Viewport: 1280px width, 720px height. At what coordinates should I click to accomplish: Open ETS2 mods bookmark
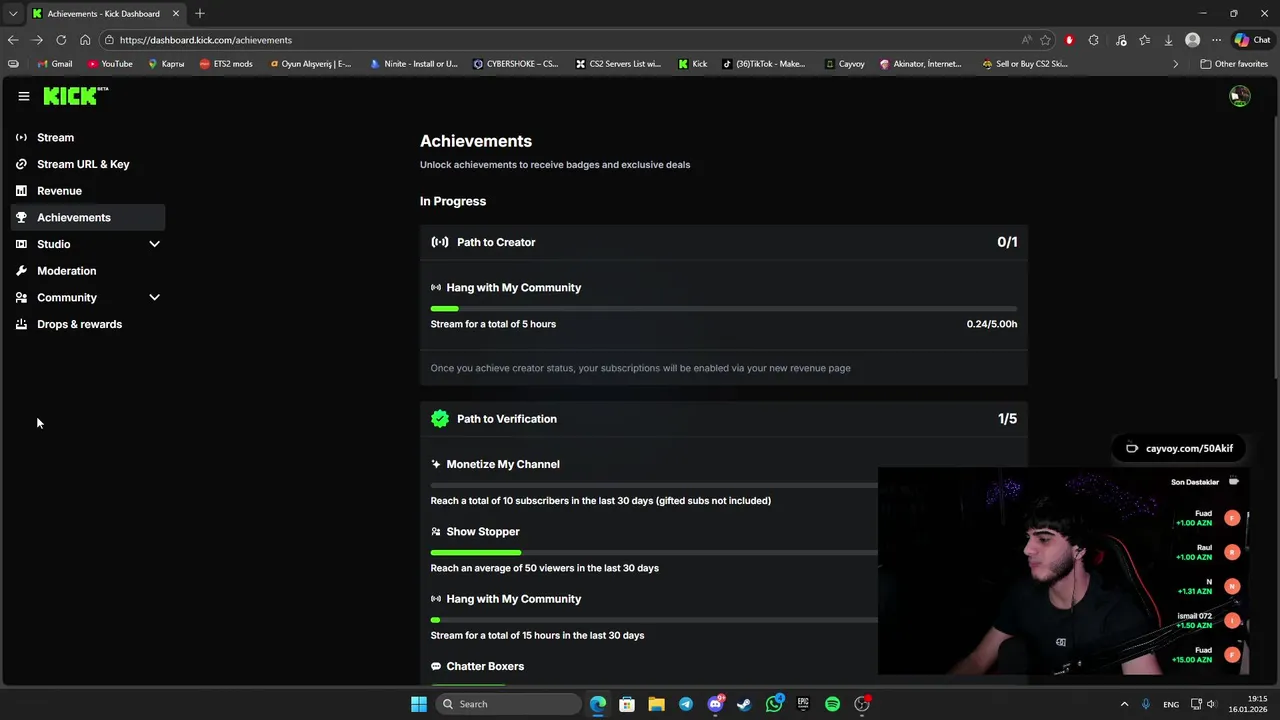tap(226, 64)
